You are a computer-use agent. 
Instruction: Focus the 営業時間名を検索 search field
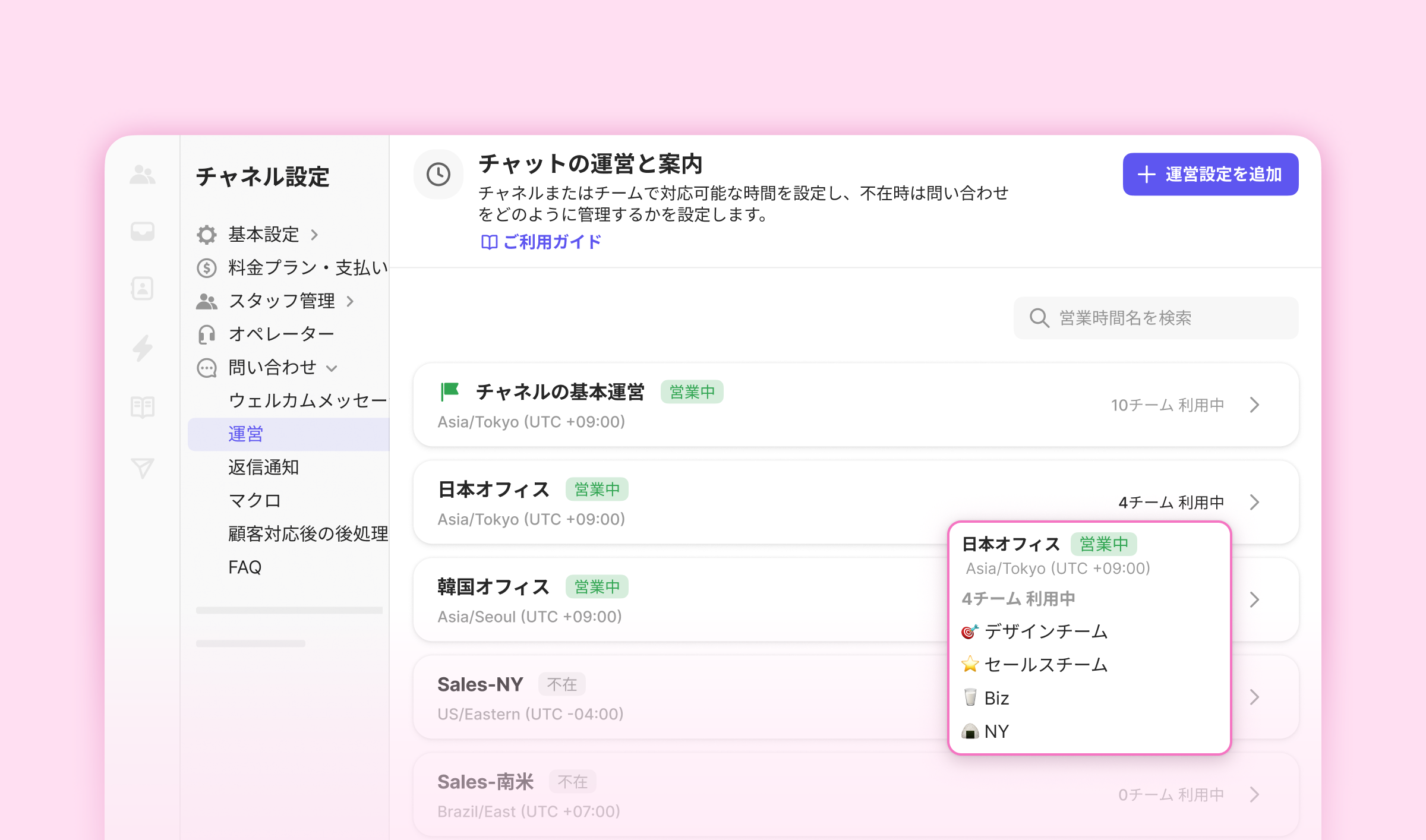tap(1155, 318)
